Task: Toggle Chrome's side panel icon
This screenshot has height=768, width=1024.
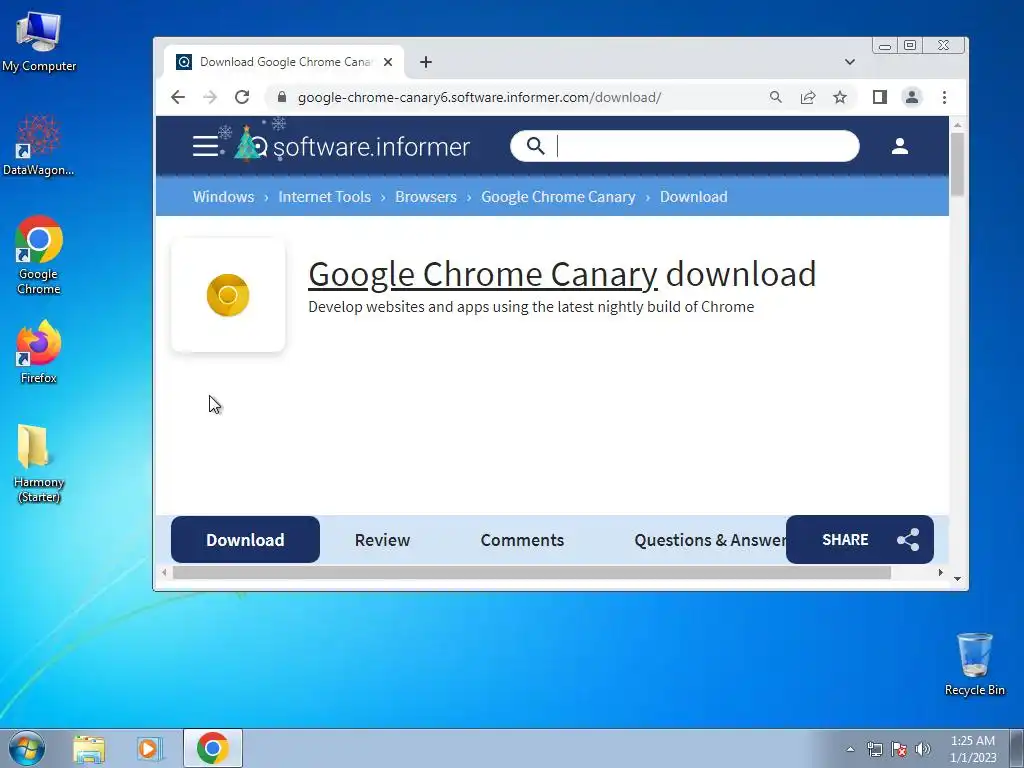Action: pyautogui.click(x=880, y=97)
